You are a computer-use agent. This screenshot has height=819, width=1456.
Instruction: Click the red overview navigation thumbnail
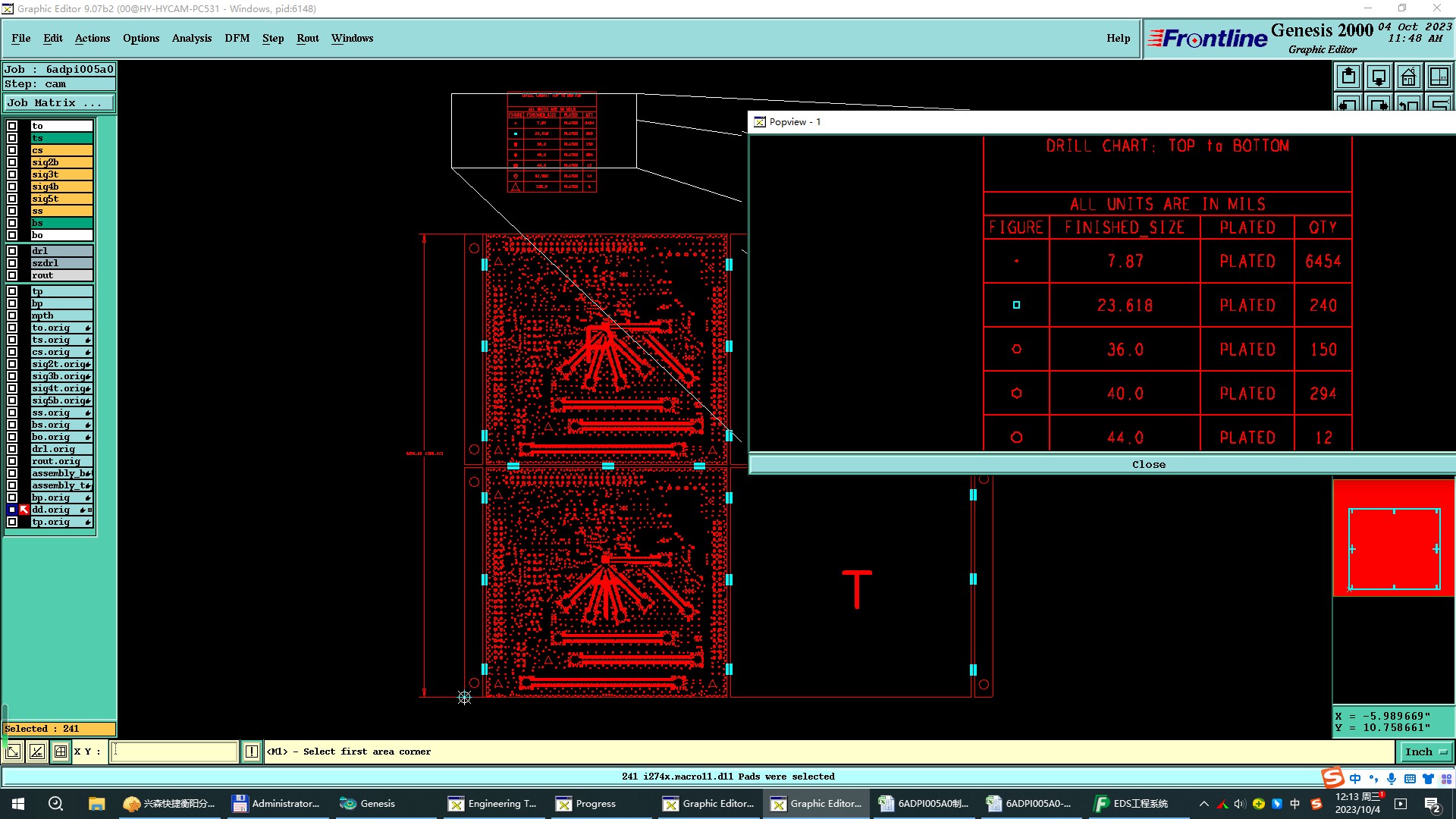(1394, 537)
